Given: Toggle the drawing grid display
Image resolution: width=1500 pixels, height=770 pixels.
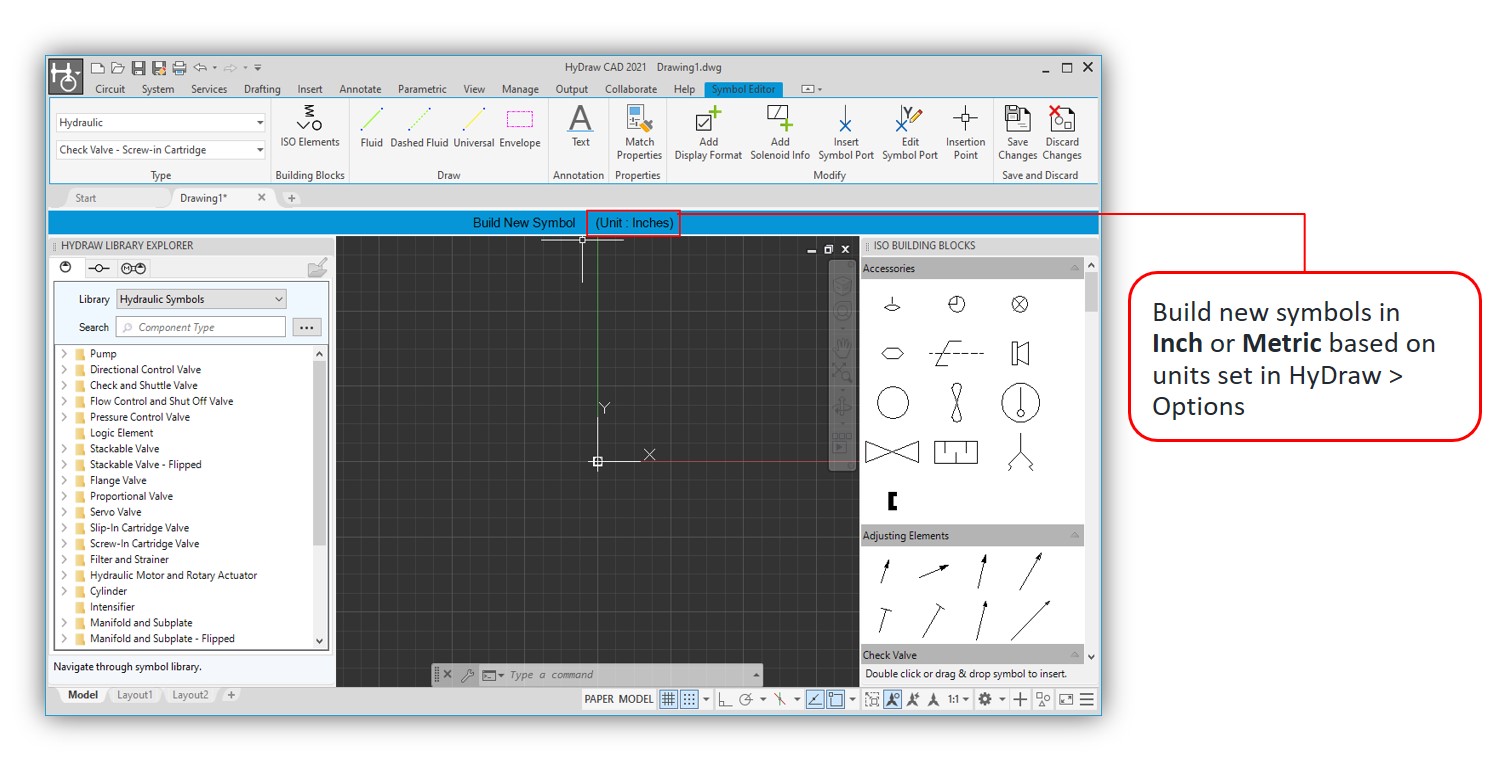Looking at the screenshot, I should pyautogui.click(x=668, y=699).
